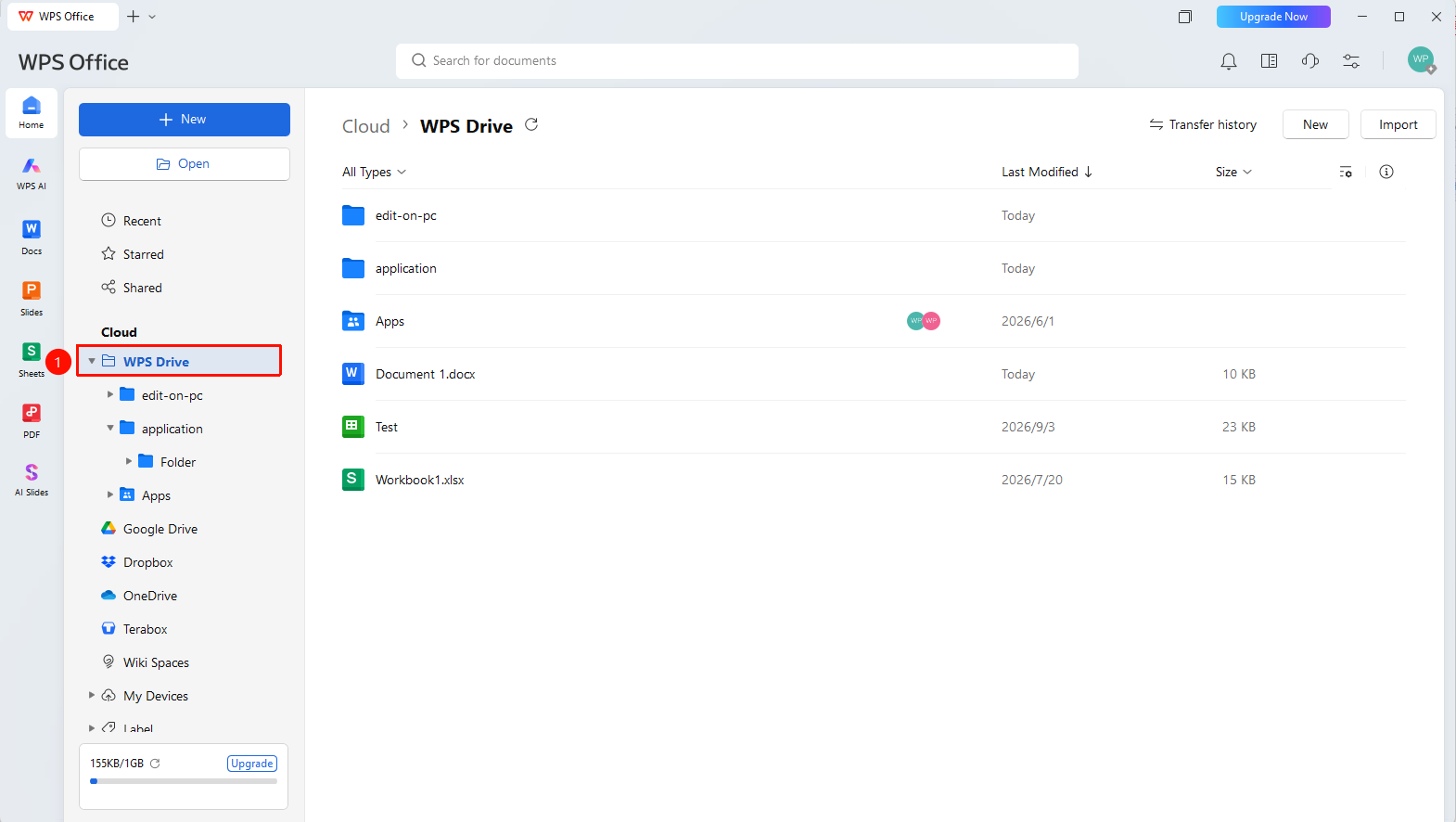This screenshot has width=1456, height=822.
Task: Open the list view settings icon
Action: [x=1346, y=172]
